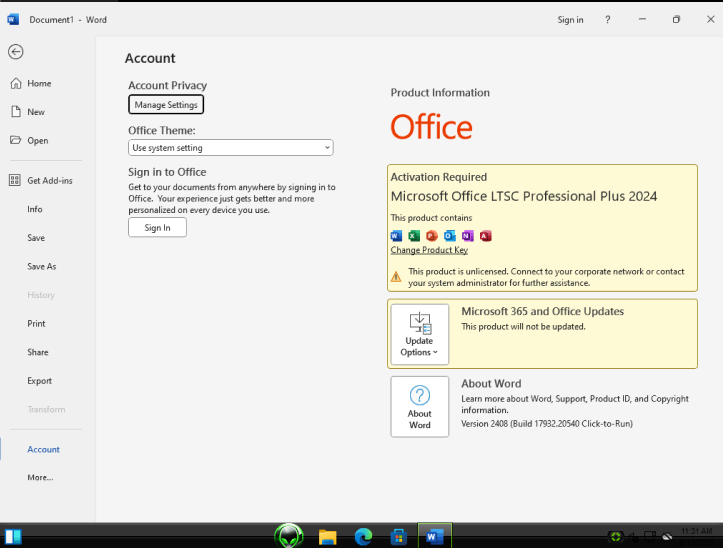Expand the Office Theme dropdown
The height and width of the screenshot is (548, 723).
point(231,148)
